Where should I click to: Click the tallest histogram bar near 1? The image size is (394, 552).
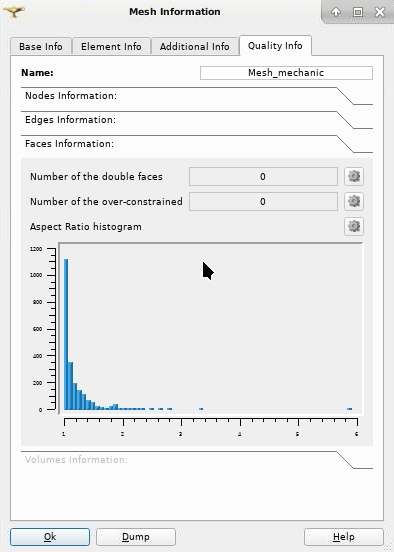click(x=66, y=334)
